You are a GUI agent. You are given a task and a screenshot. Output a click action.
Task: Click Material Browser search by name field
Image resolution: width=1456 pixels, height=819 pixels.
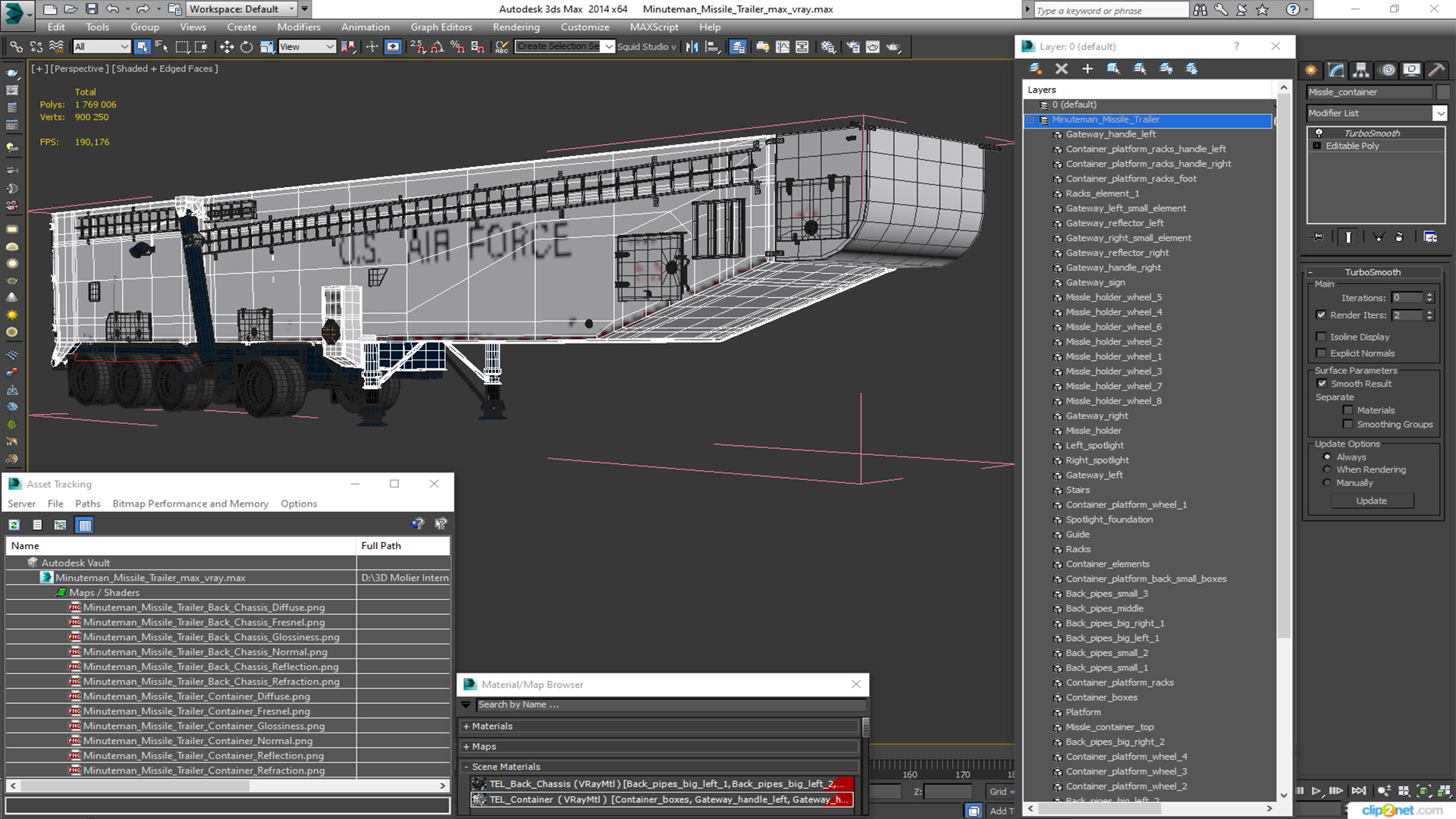pos(670,705)
